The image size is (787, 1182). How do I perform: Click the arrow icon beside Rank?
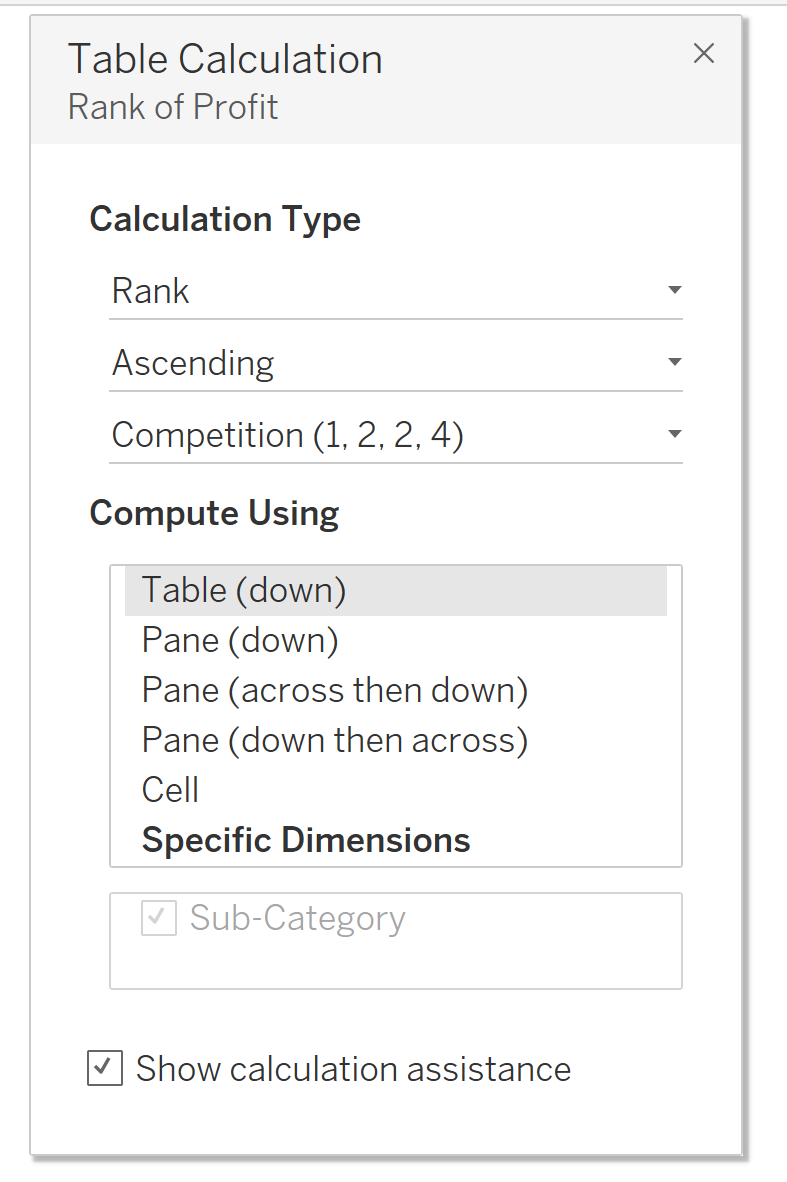675,291
